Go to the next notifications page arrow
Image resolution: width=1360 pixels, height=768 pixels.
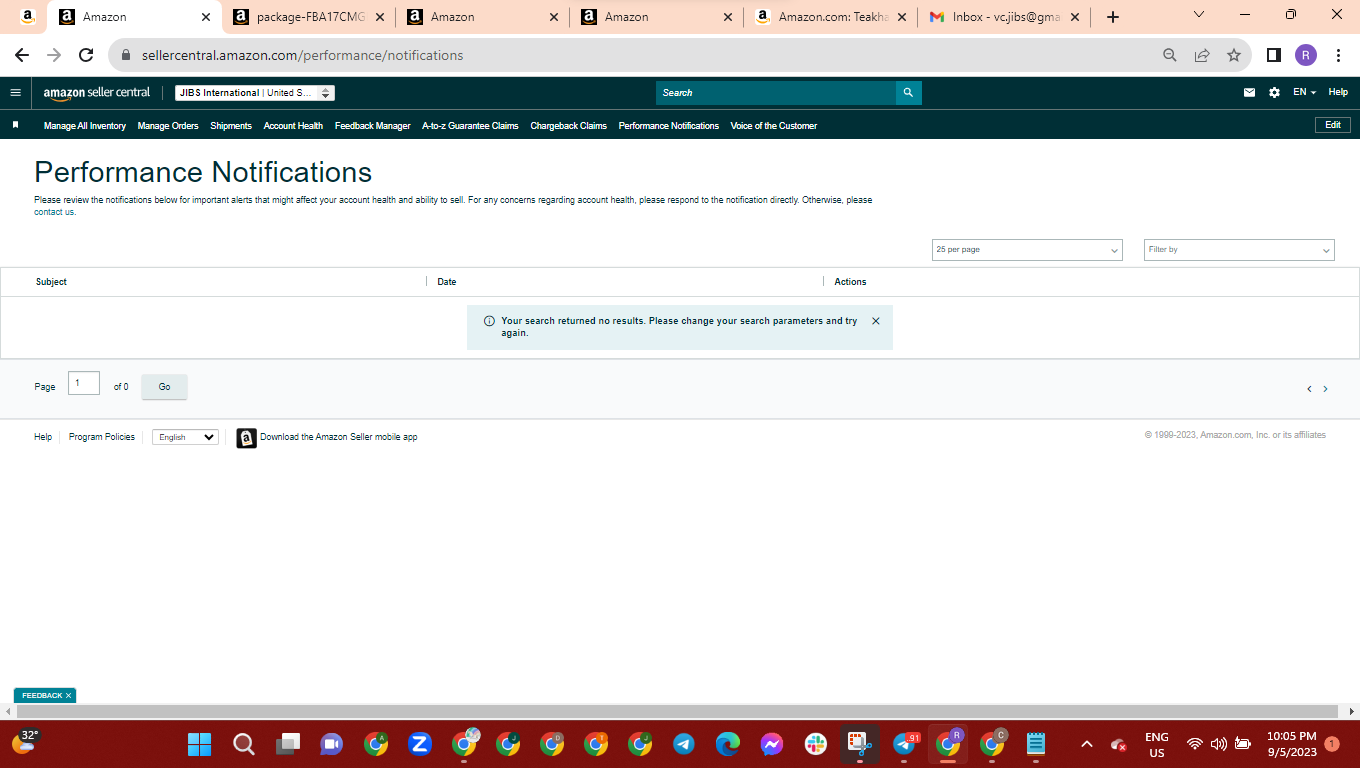1325,389
